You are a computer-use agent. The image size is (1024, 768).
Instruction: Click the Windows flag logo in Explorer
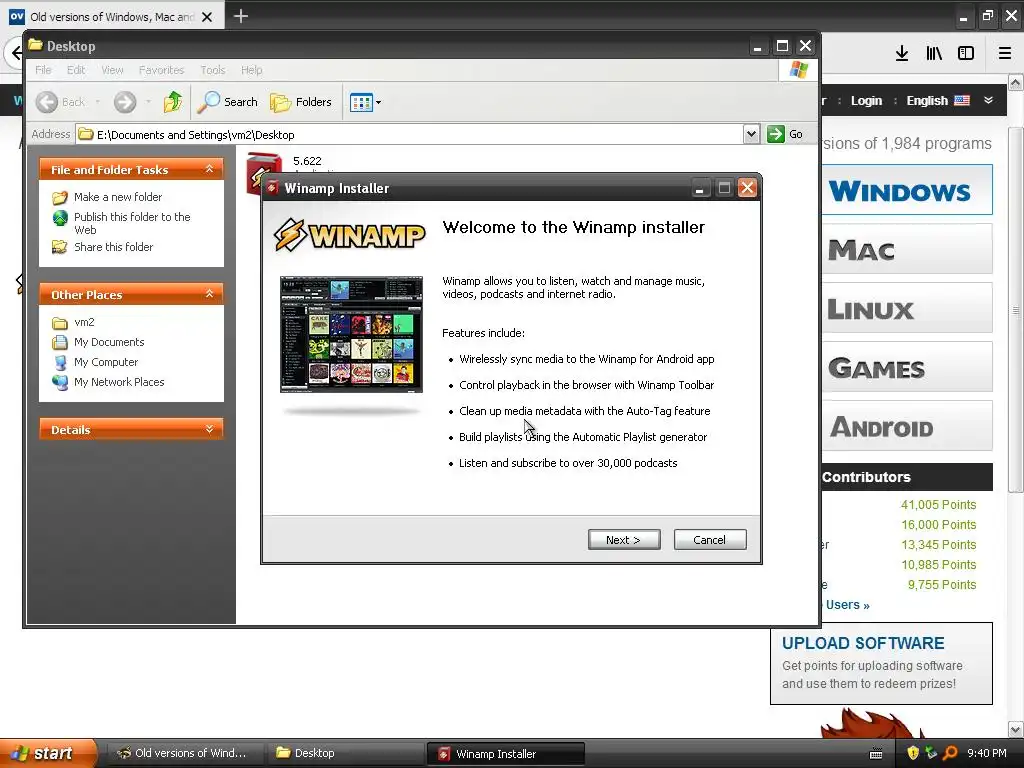798,70
